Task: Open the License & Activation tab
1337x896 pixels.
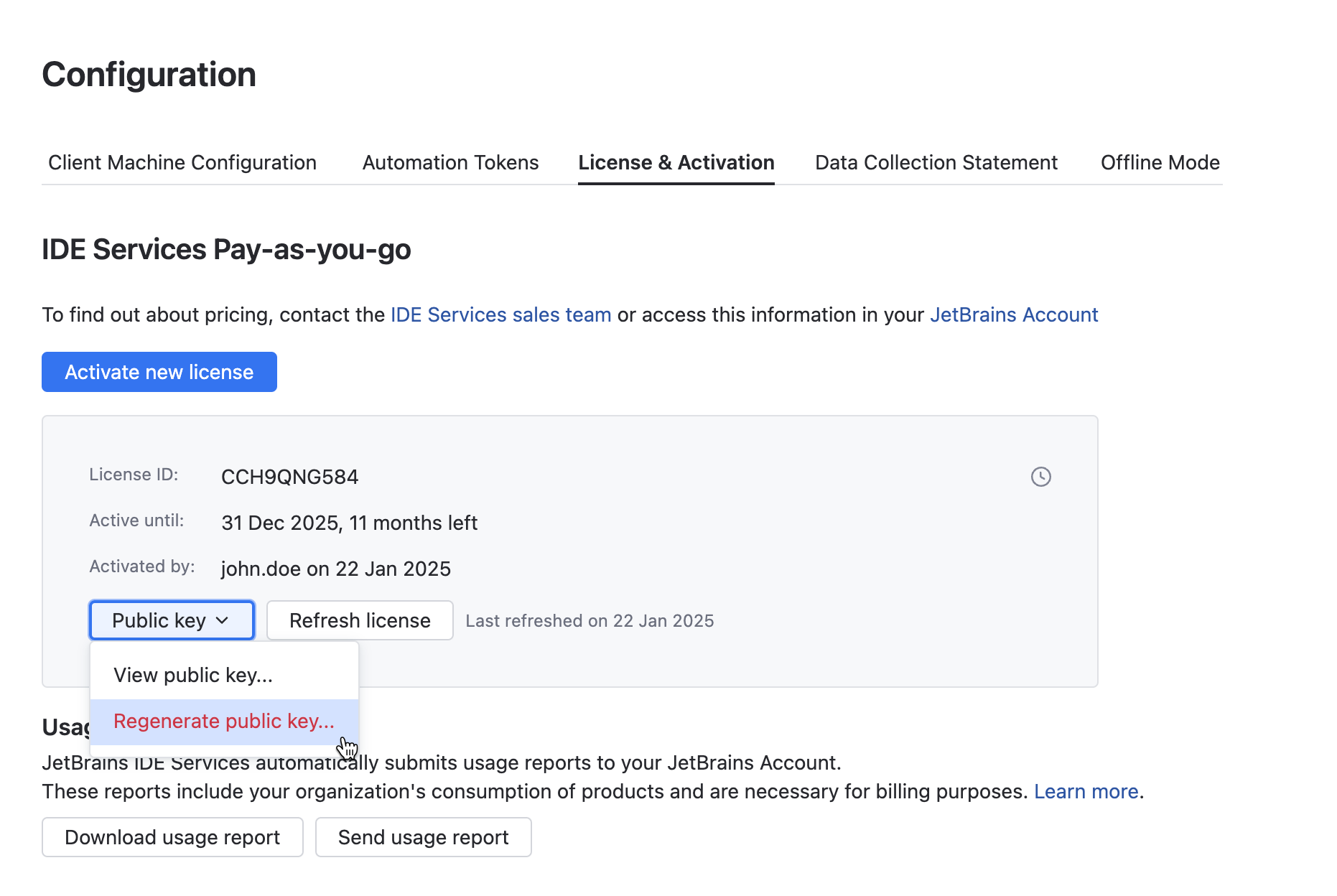Action: coord(676,162)
